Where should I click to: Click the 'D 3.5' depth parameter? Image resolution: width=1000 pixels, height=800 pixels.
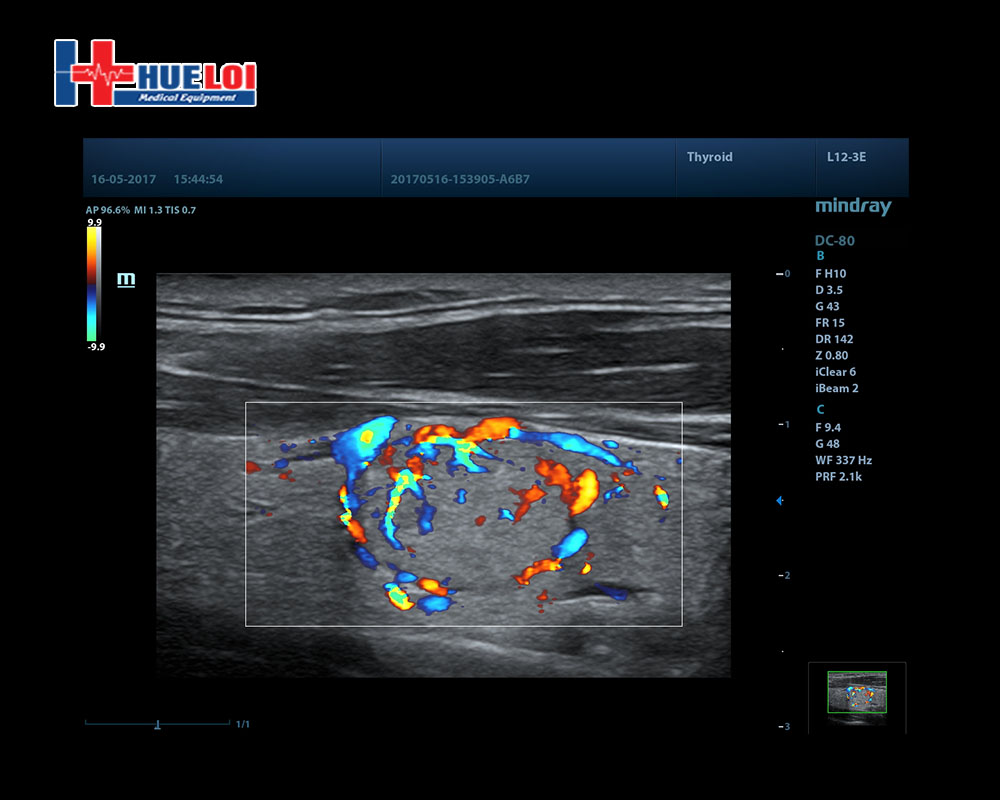click(829, 290)
